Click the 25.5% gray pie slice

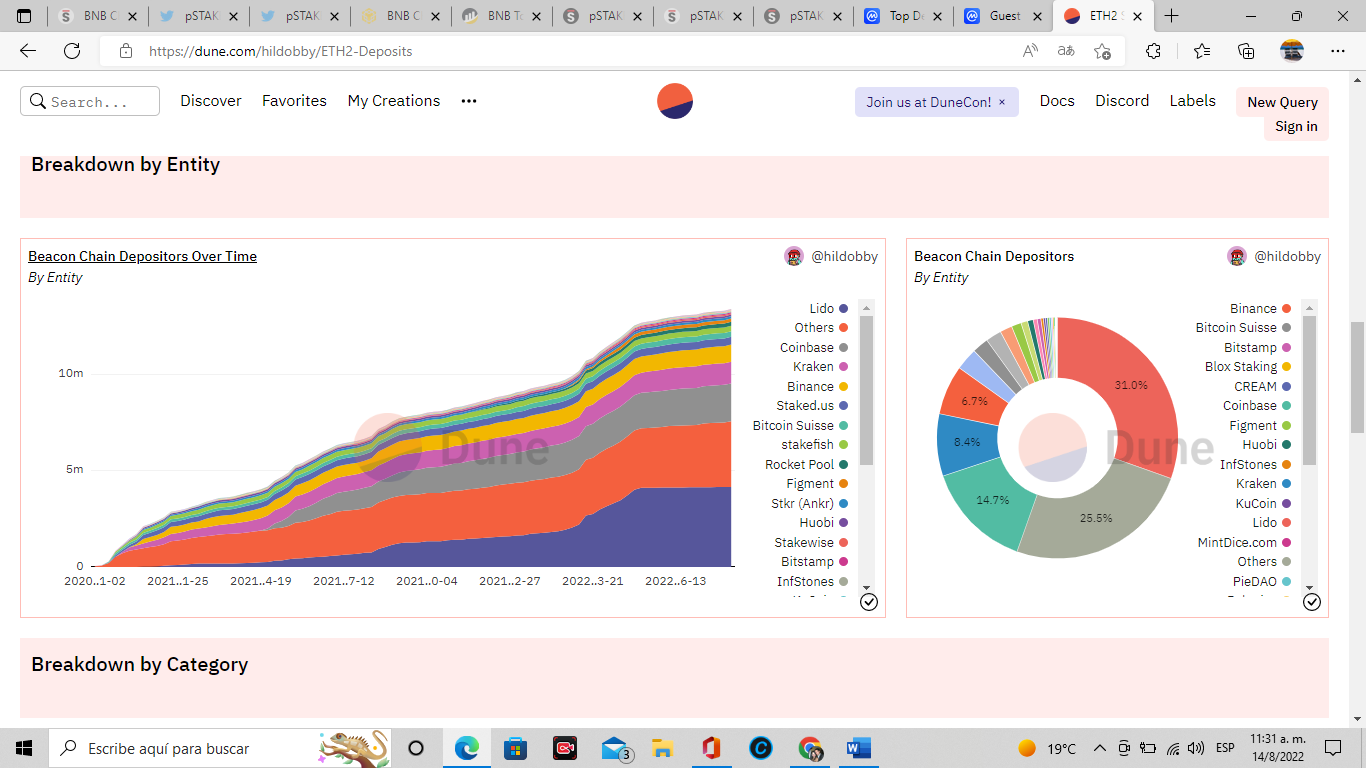[1095, 520]
